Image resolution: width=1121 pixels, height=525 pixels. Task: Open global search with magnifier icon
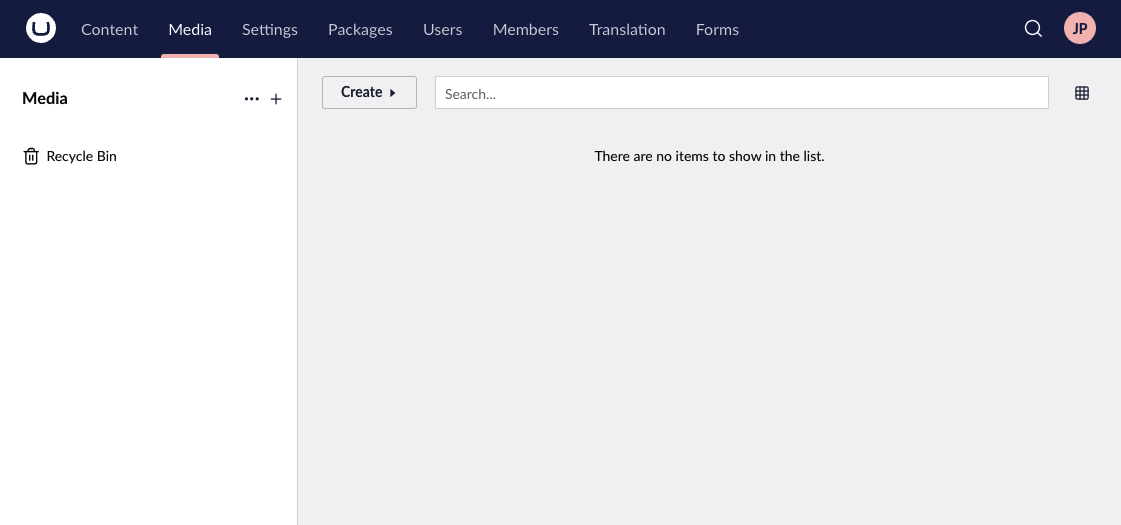tap(1033, 29)
